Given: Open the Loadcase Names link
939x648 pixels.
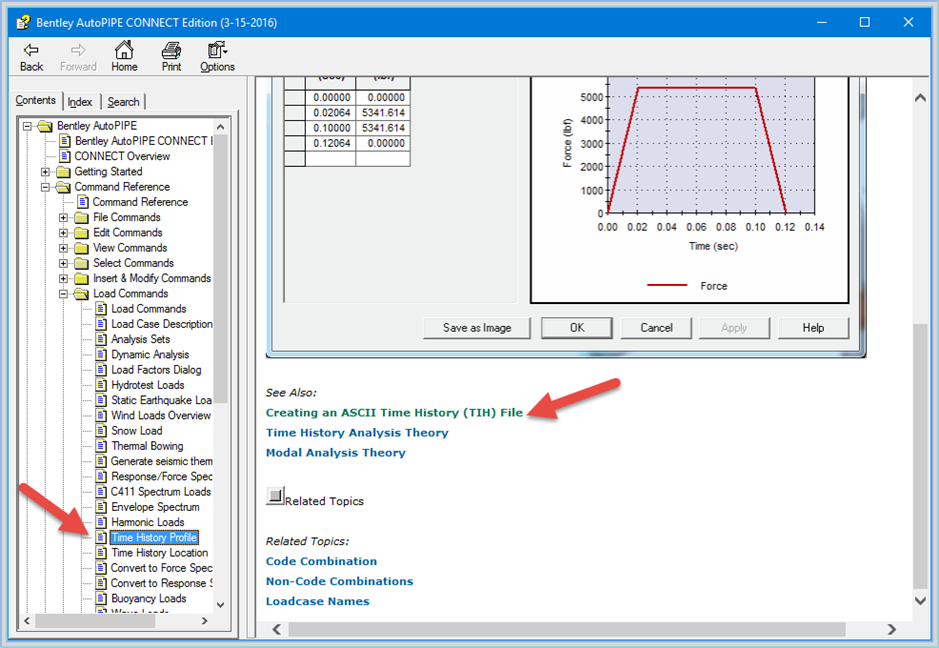Looking at the screenshot, I should 317,601.
